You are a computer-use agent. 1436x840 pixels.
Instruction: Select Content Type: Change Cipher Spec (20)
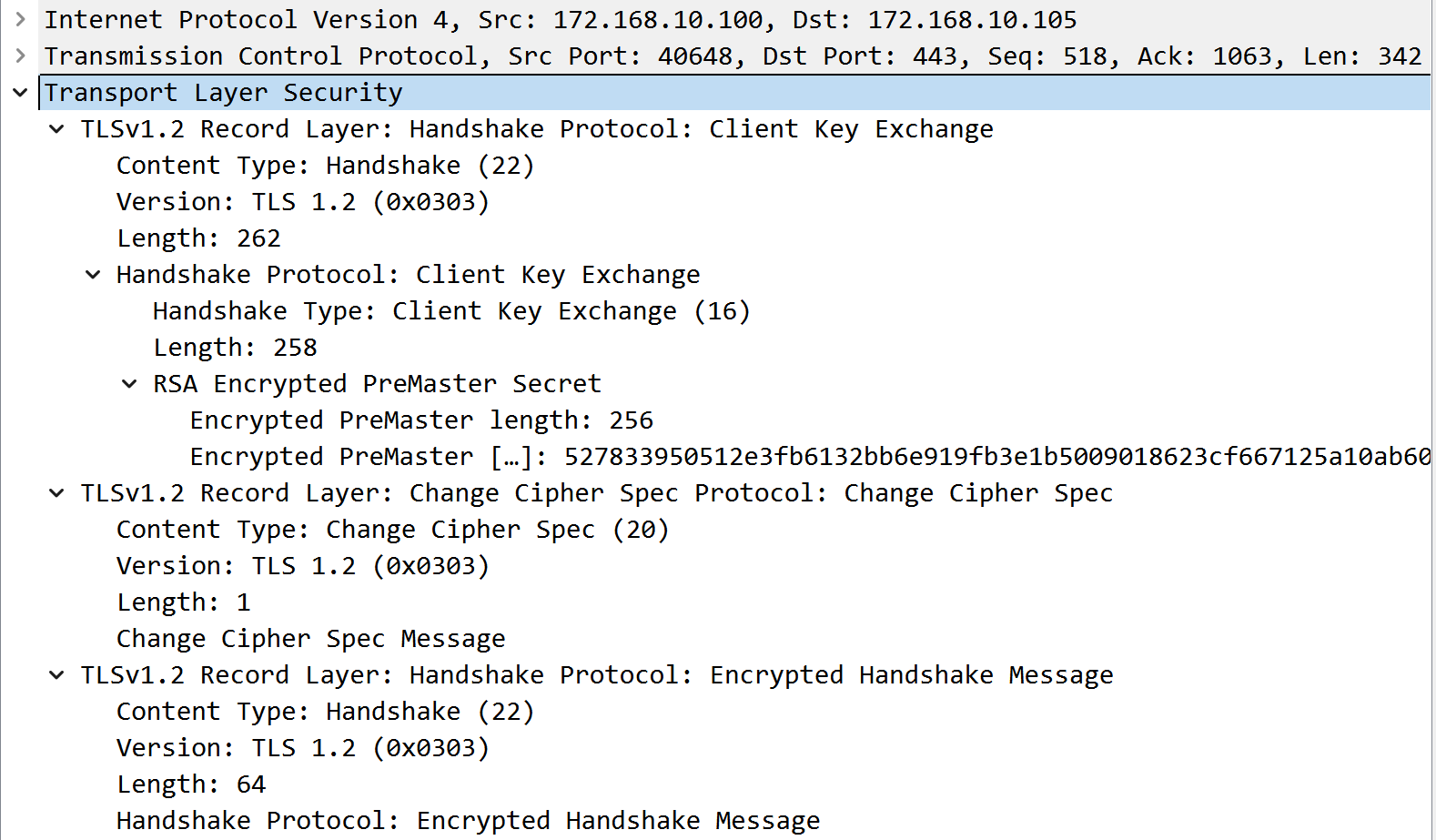[392, 530]
